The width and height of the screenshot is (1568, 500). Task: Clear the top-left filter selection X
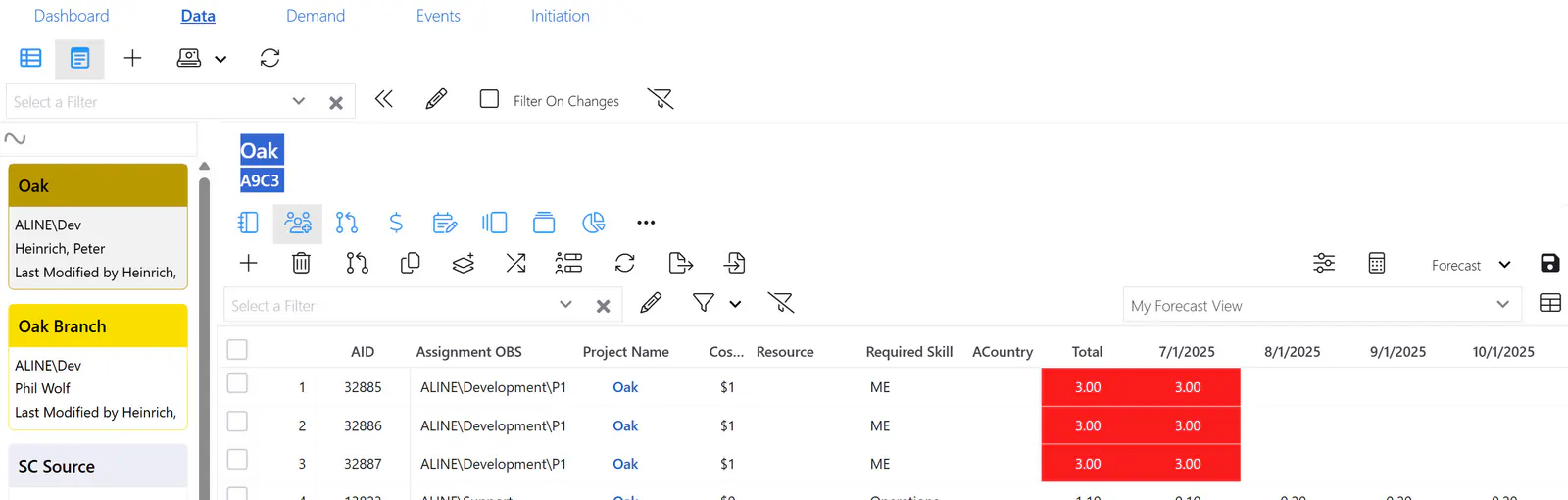pyautogui.click(x=335, y=102)
